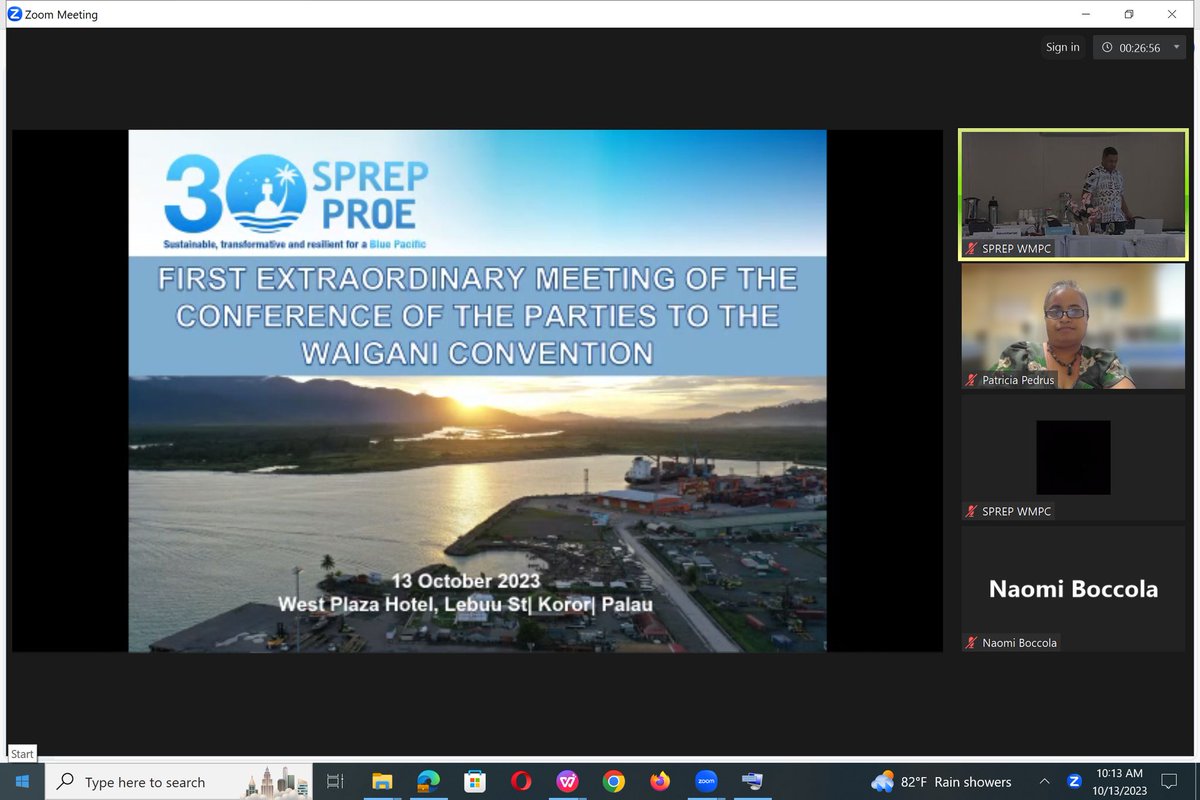Click the 00:26:56 meeting timer text
This screenshot has height=800, width=1200.
(1140, 47)
